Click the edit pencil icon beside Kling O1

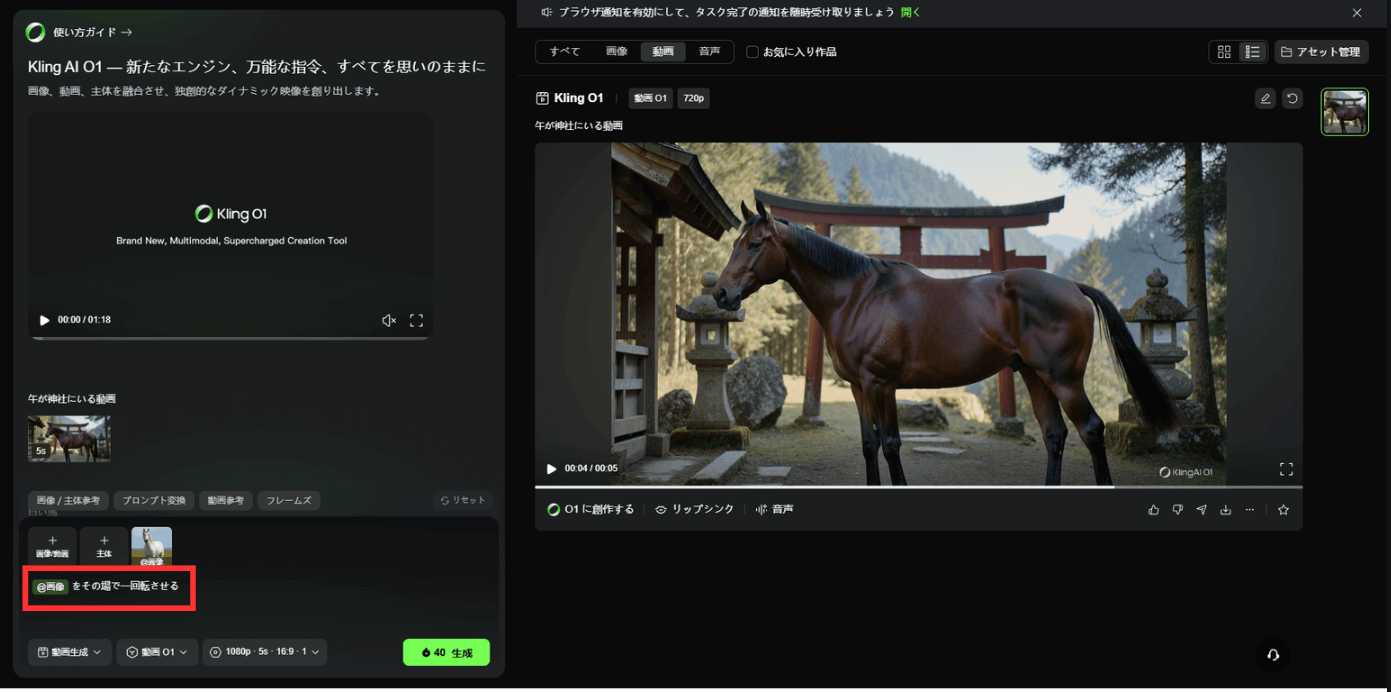[1265, 98]
